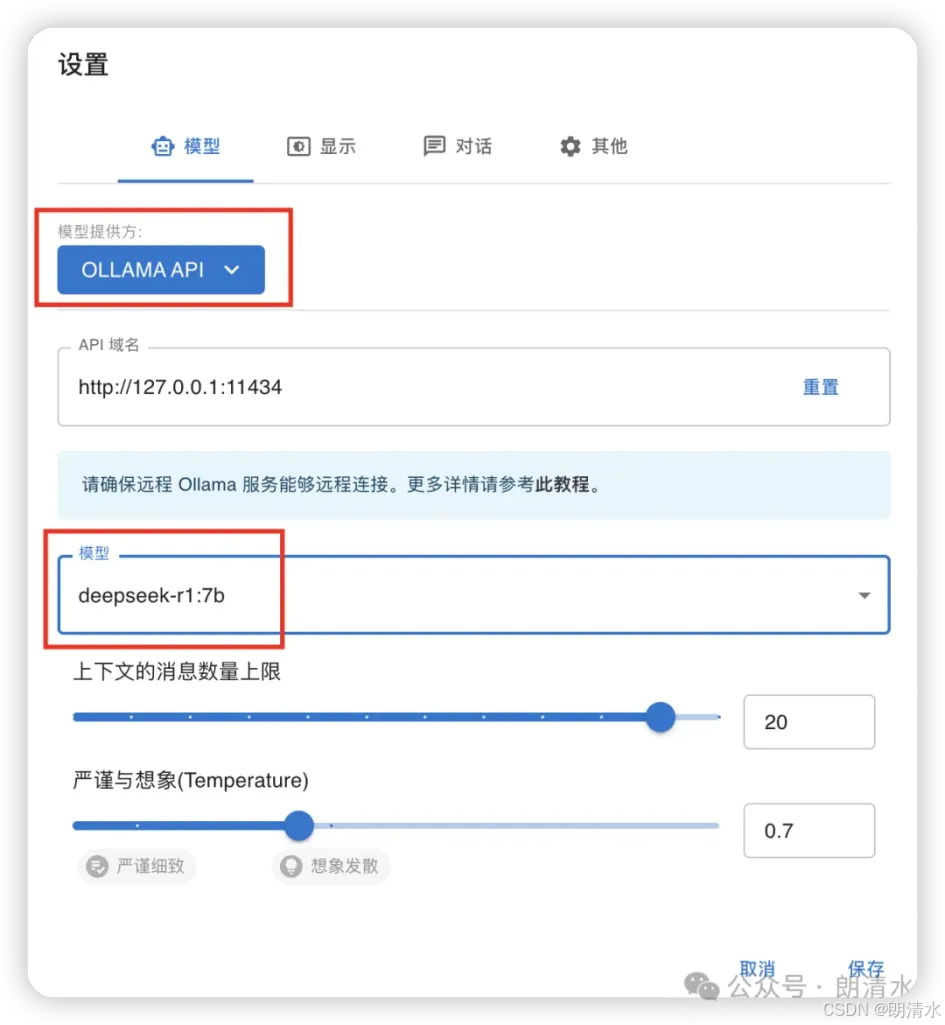Click the message limit value field showing 20
The width and height of the screenshot is (945, 1025).
[809, 722]
